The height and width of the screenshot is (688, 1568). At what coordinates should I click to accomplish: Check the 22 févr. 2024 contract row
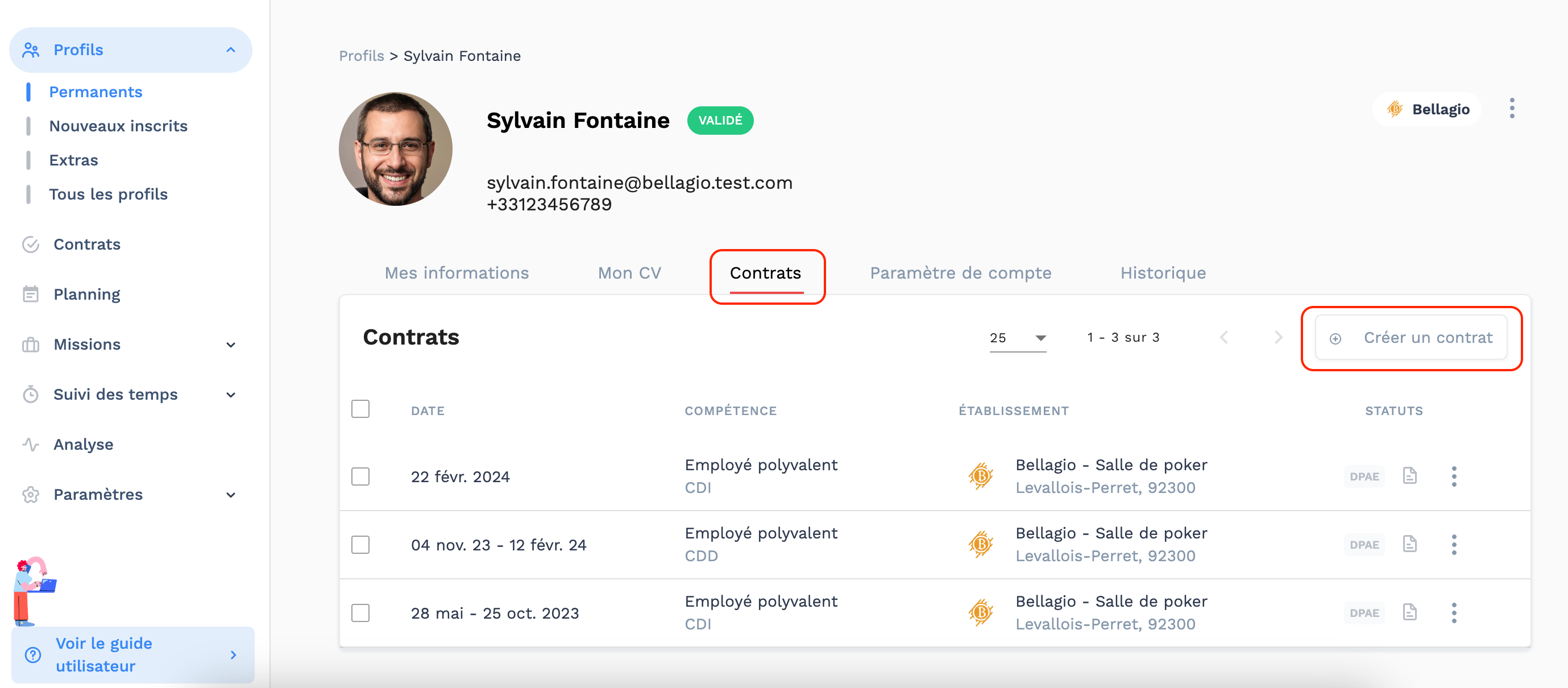360,476
